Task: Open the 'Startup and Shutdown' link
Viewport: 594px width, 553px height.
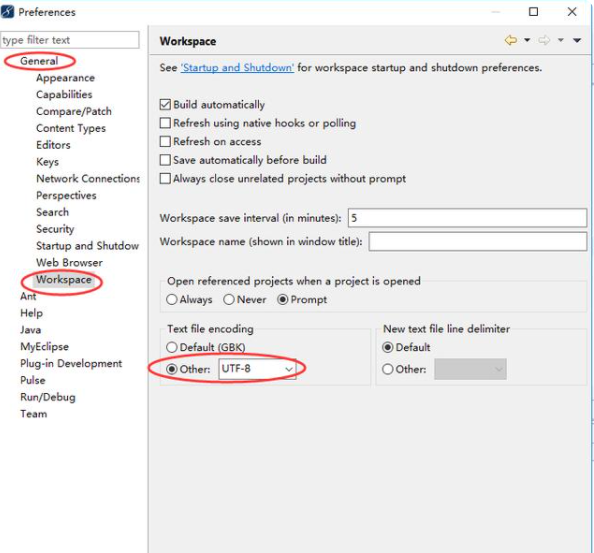Action: tap(237, 68)
